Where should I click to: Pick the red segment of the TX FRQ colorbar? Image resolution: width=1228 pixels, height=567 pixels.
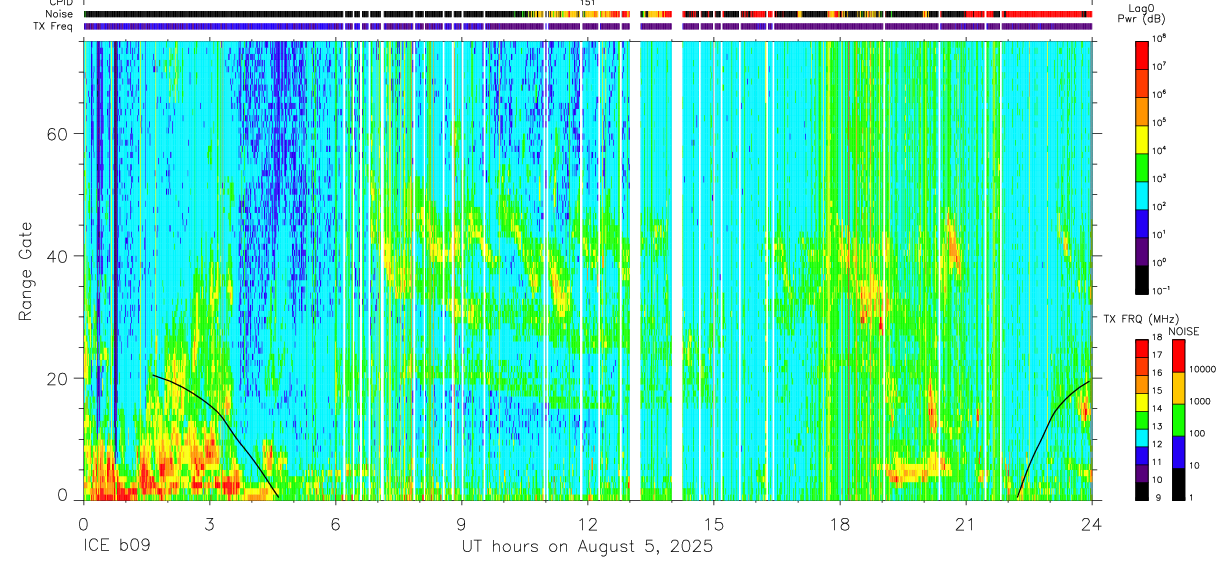pos(1143,349)
